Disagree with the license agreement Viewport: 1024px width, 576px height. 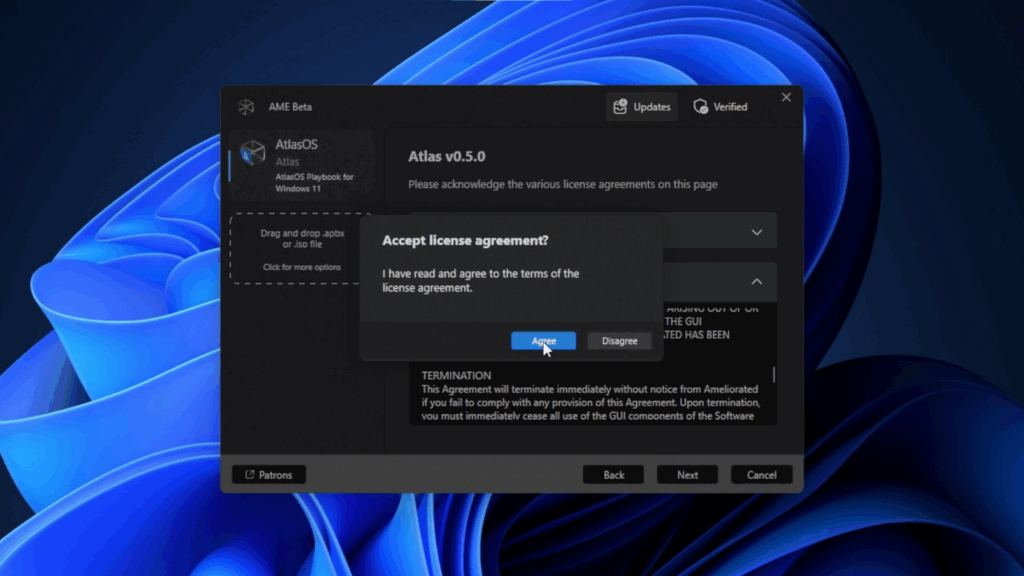coord(619,340)
